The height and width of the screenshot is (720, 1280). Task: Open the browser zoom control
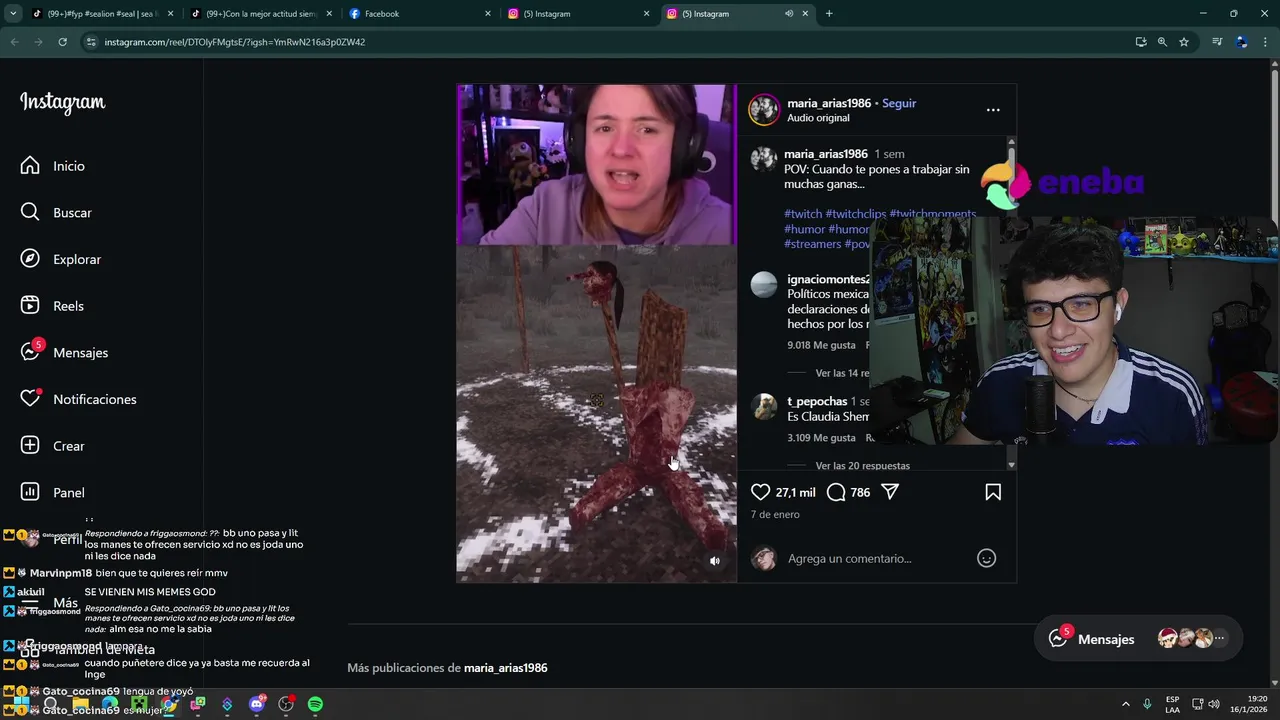point(1162,42)
